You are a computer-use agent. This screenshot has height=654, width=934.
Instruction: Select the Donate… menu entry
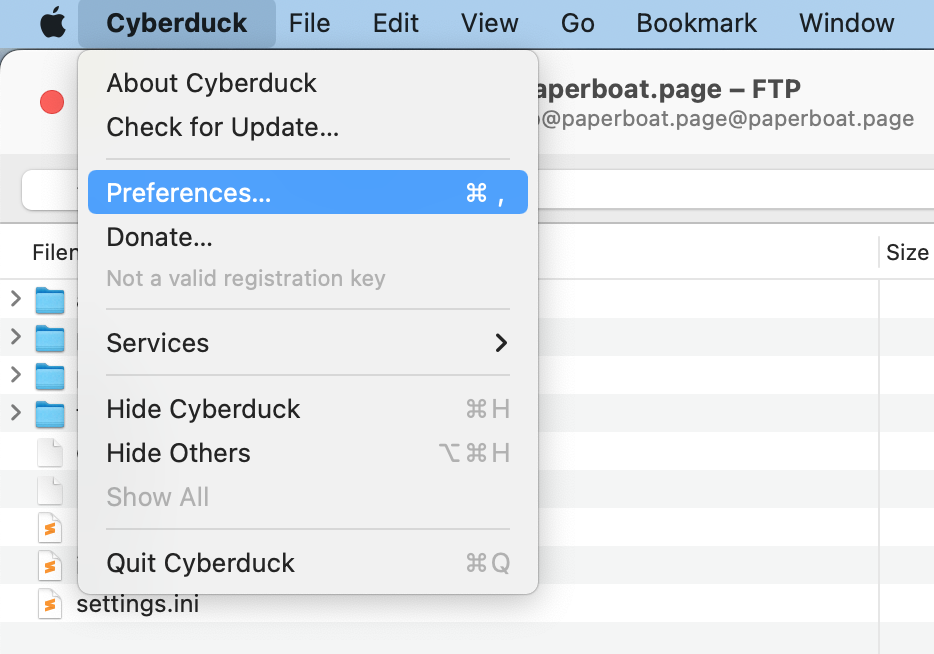(x=308, y=237)
